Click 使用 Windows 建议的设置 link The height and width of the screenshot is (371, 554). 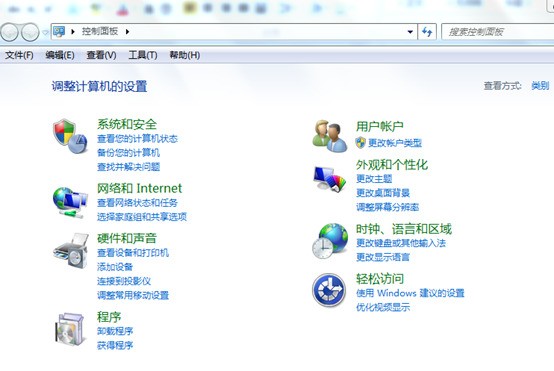pyautogui.click(x=410, y=293)
